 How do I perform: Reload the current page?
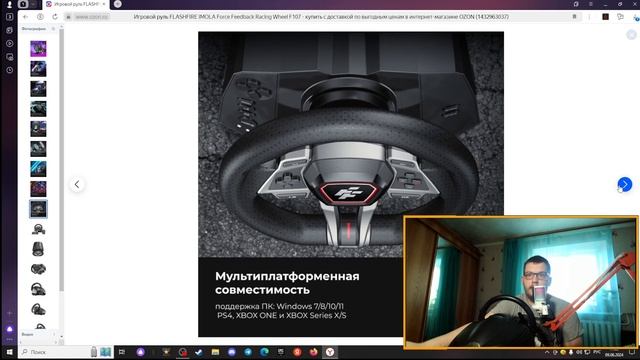[55, 17]
